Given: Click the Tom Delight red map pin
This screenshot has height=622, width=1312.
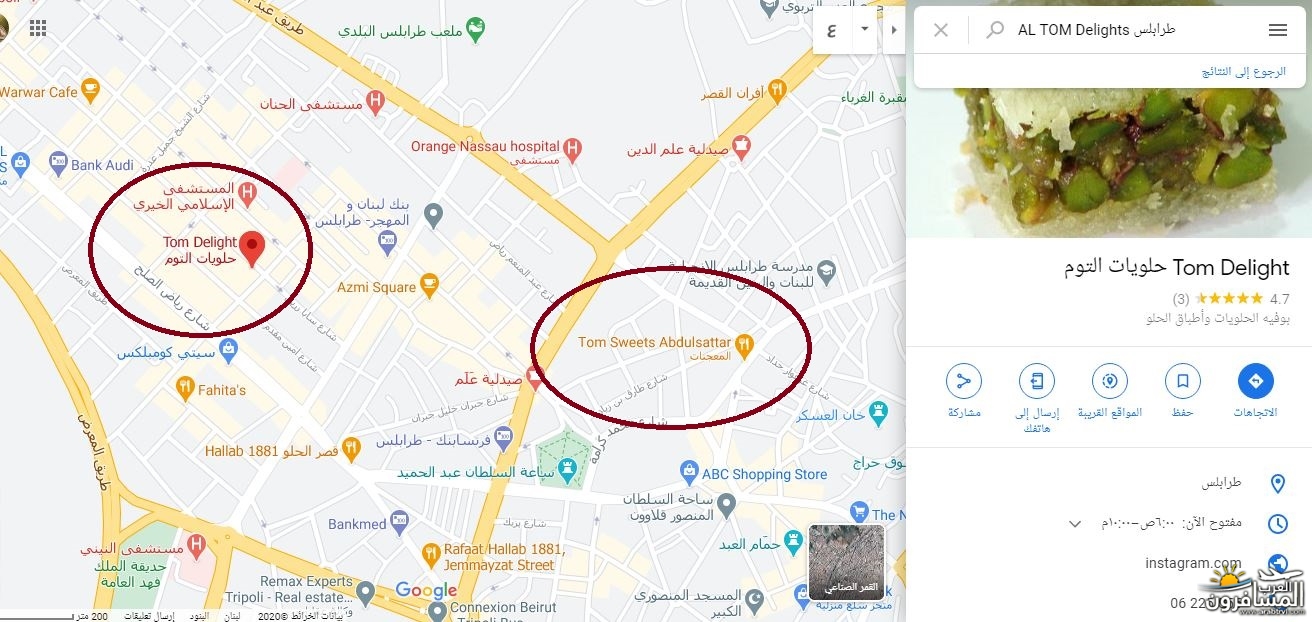Looking at the screenshot, I should coord(253,249).
